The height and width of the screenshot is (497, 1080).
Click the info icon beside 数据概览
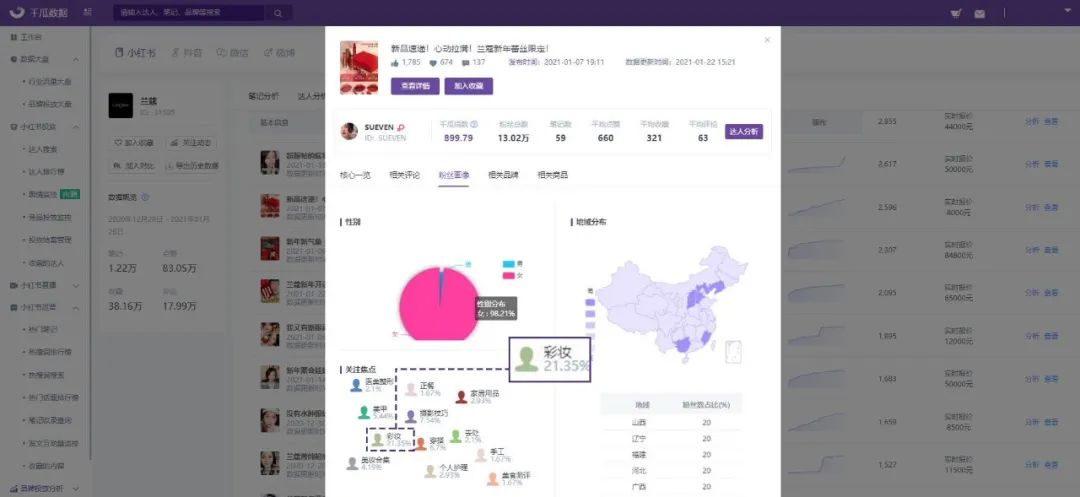pyautogui.click(x=145, y=197)
